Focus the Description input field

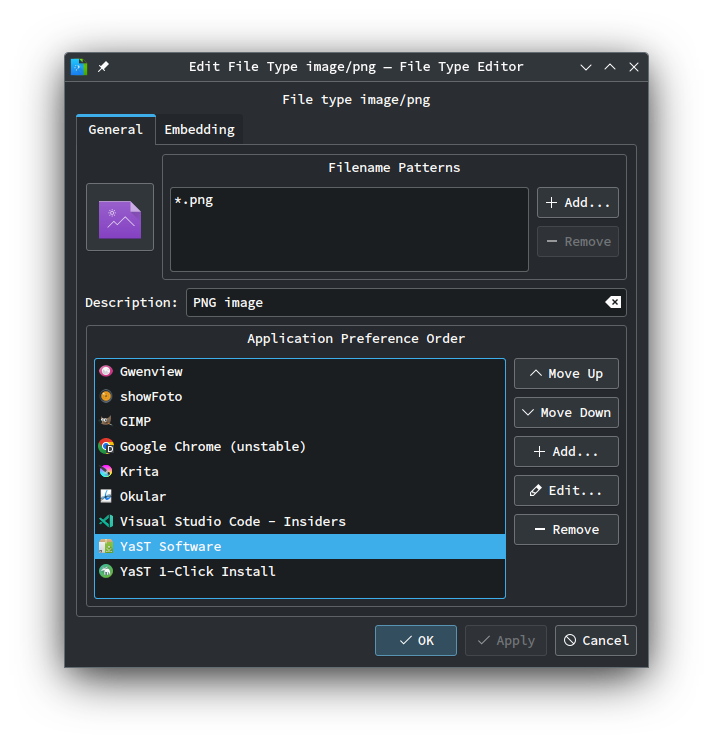point(406,302)
